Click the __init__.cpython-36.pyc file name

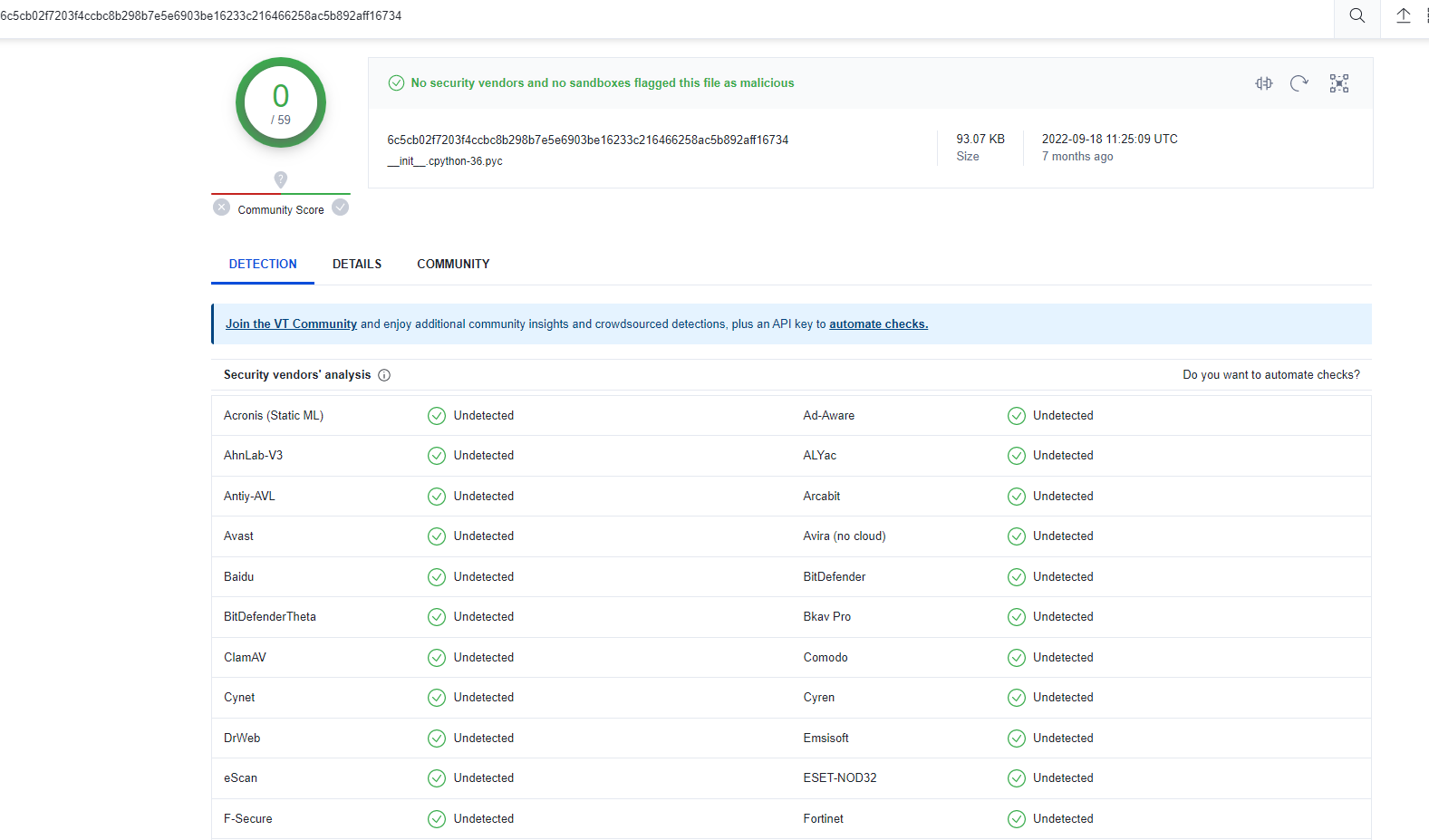point(445,161)
